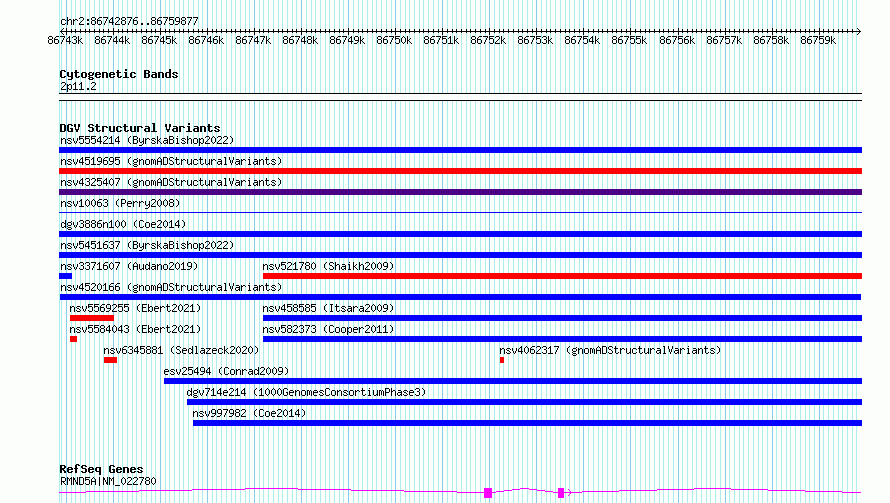Select the blue nsv5451637 variant bar
Image resolution: width=890 pixels, height=503 pixels.
coord(460,255)
